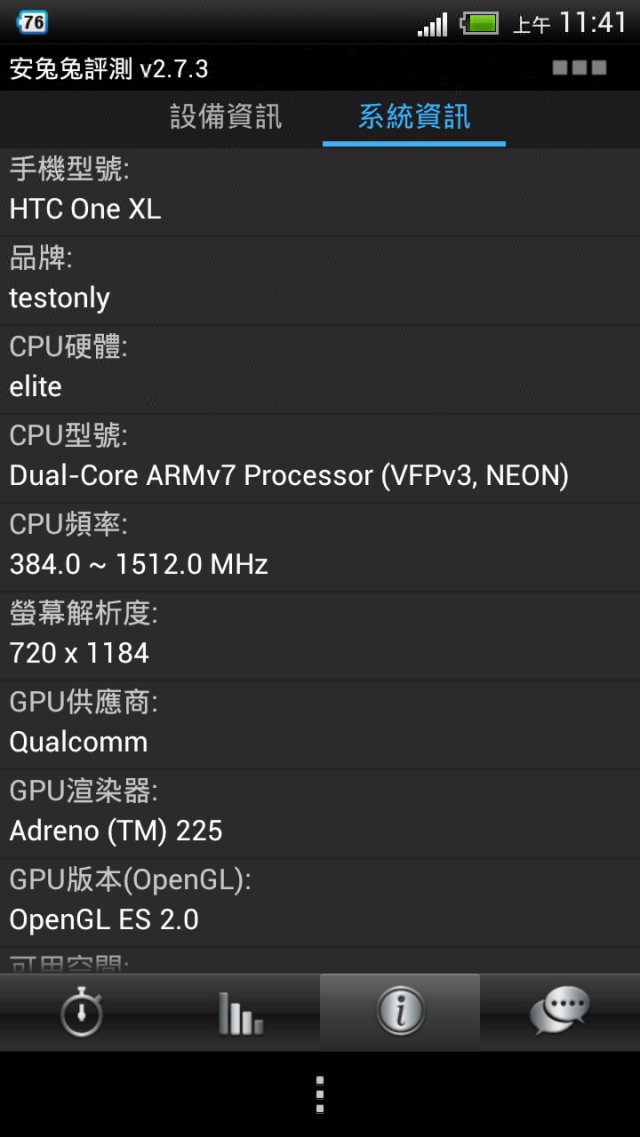Tap the 安兔兔評測 v2.7.3 title
Screen dimensions: 640x1138
click(109, 69)
